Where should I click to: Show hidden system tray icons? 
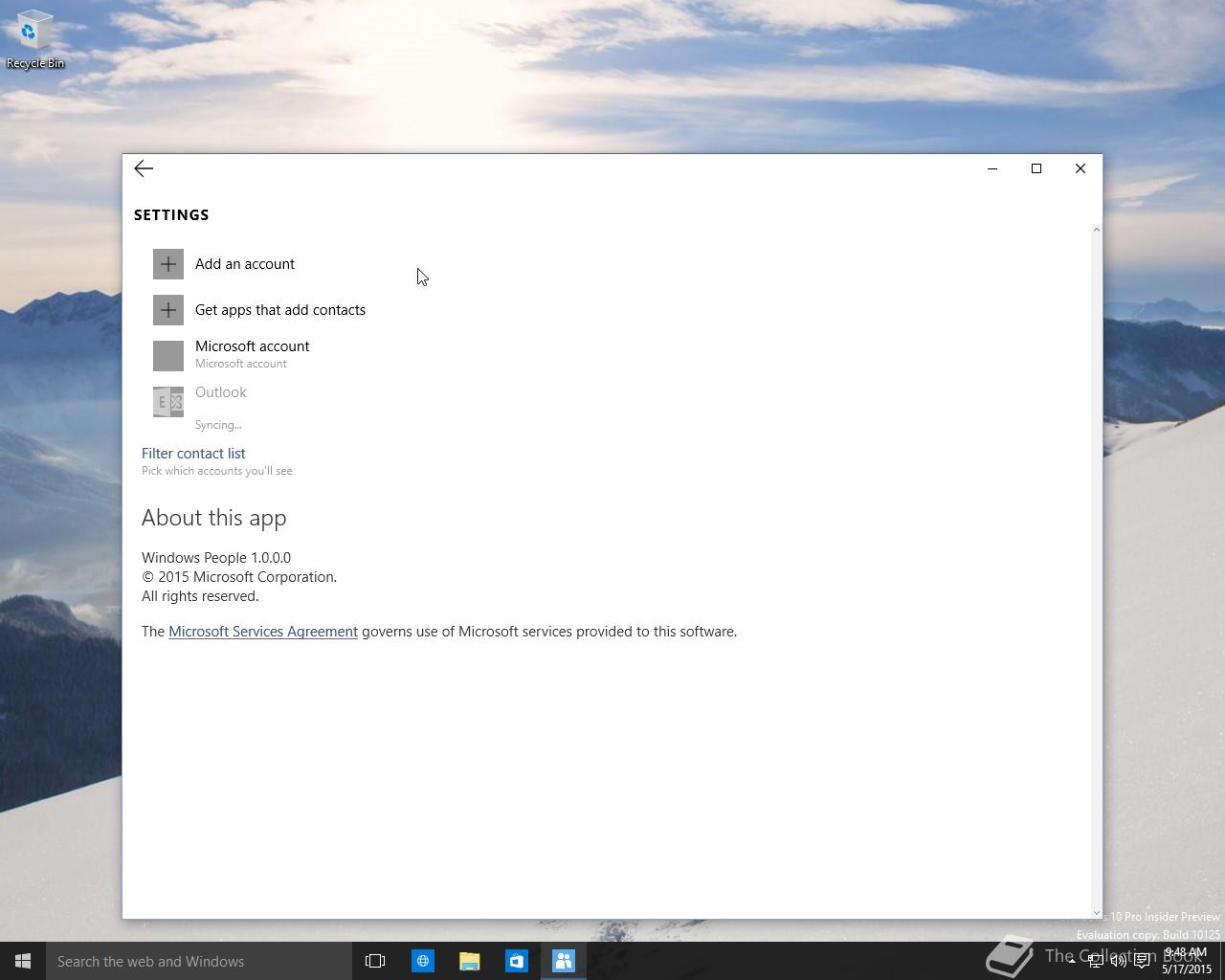(1072, 961)
